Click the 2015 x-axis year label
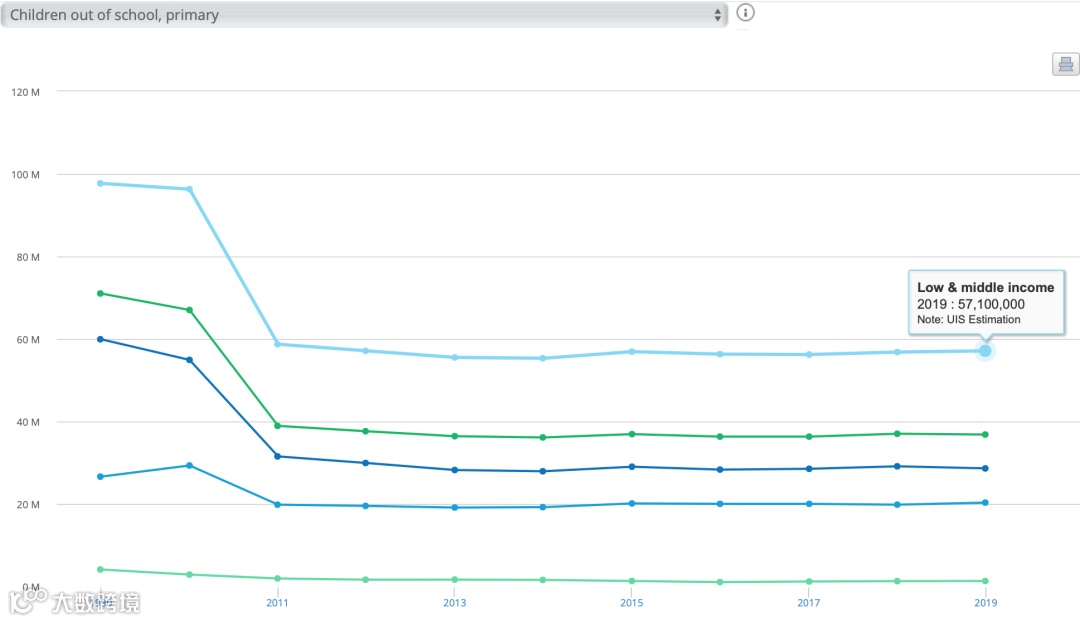The width and height of the screenshot is (1080, 622). coord(632,603)
